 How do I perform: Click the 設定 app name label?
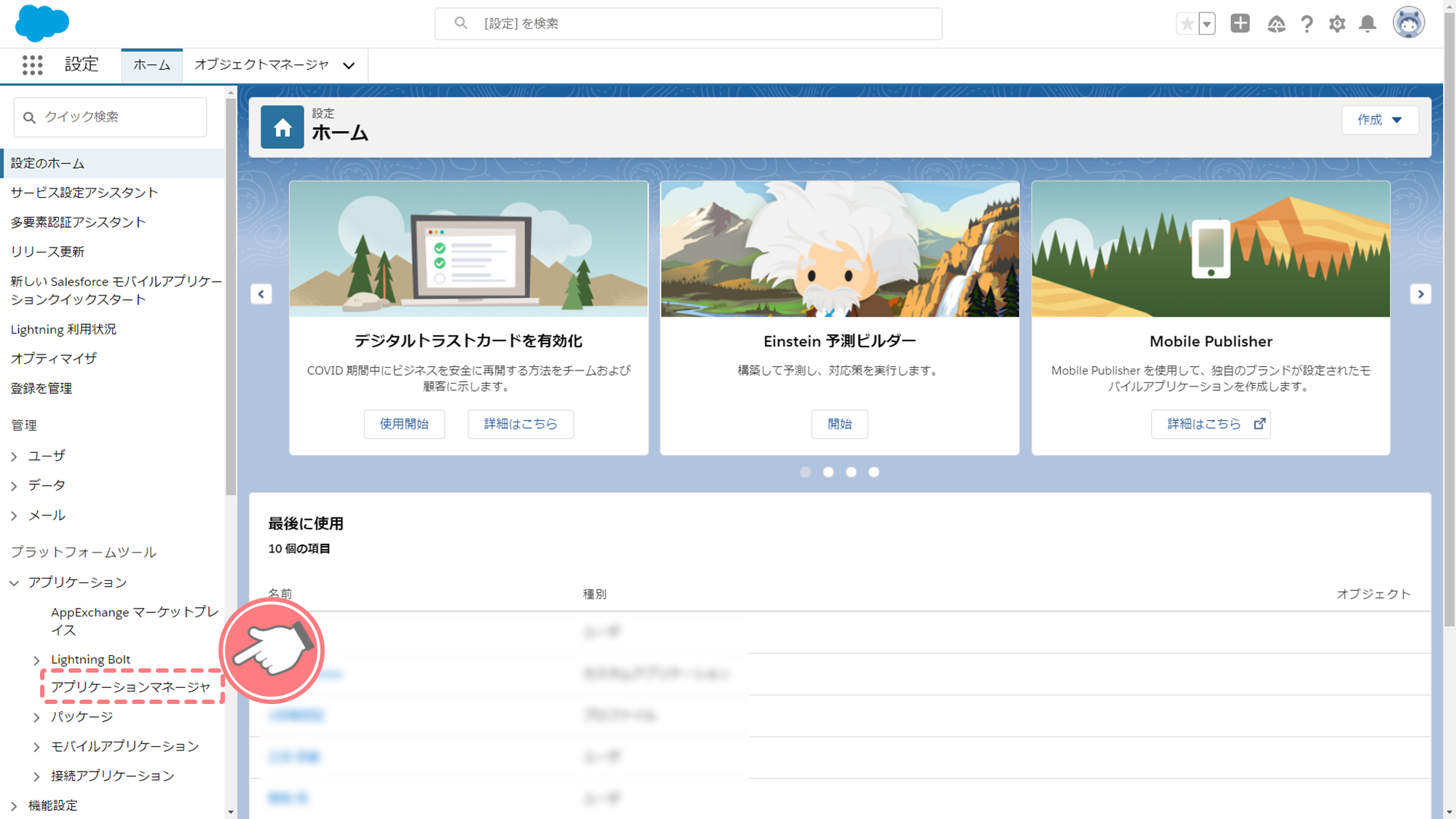(82, 64)
